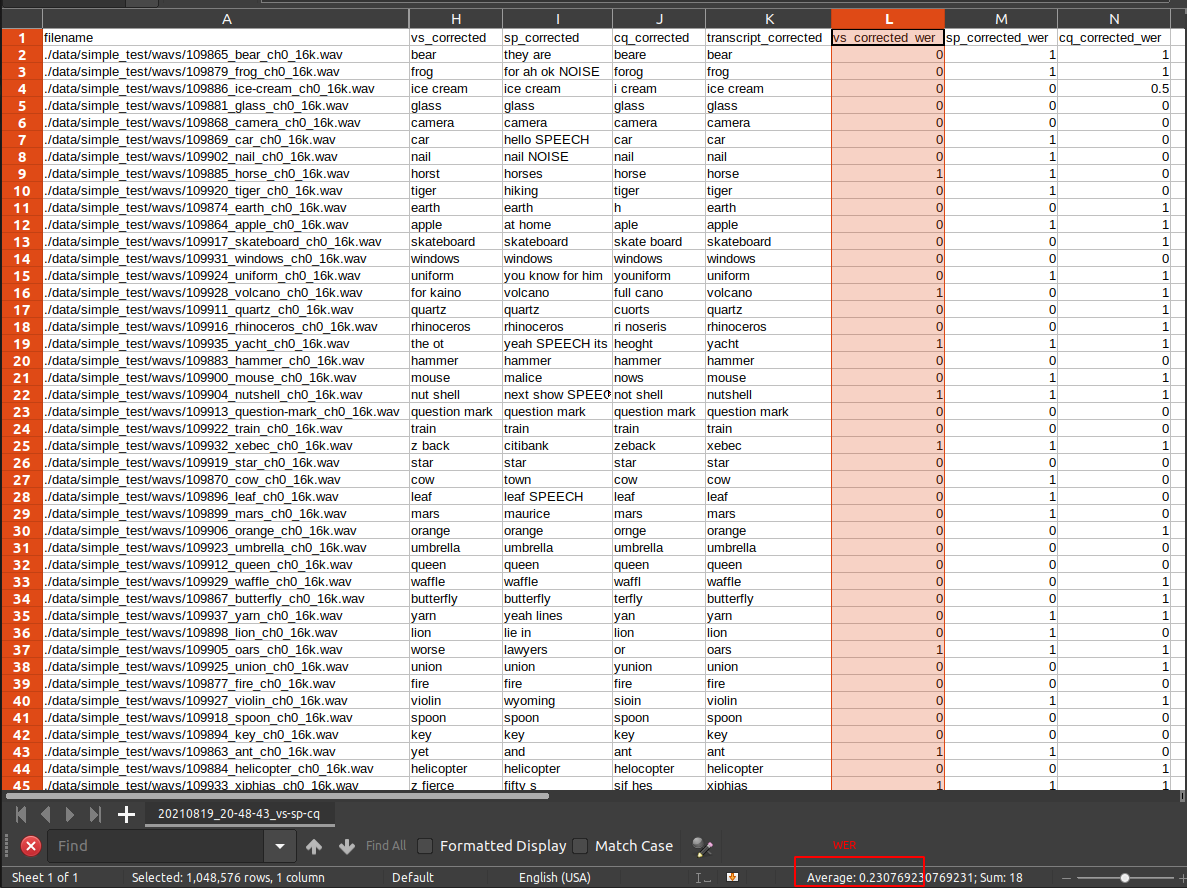Enable Formatted Display checkbox
Image resolution: width=1187 pixels, height=888 pixels.
425,846
